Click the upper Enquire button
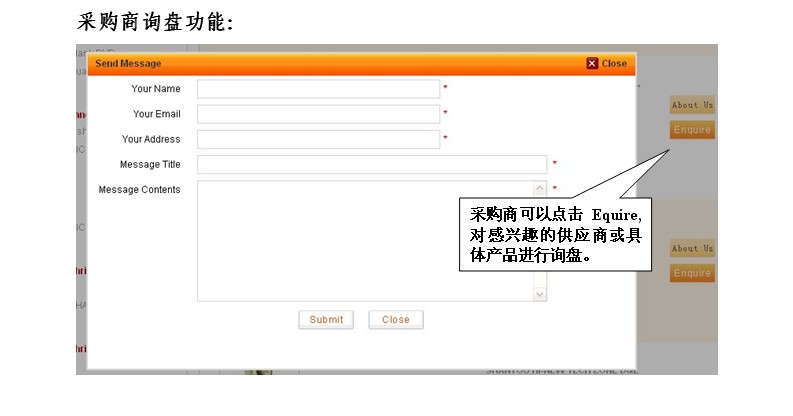The image size is (793, 416). [x=692, y=130]
